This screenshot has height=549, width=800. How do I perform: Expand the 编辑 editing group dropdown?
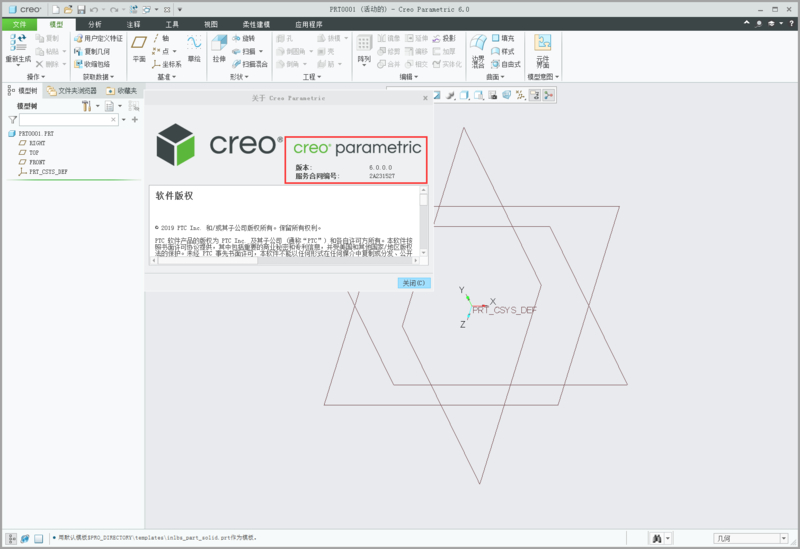point(409,77)
